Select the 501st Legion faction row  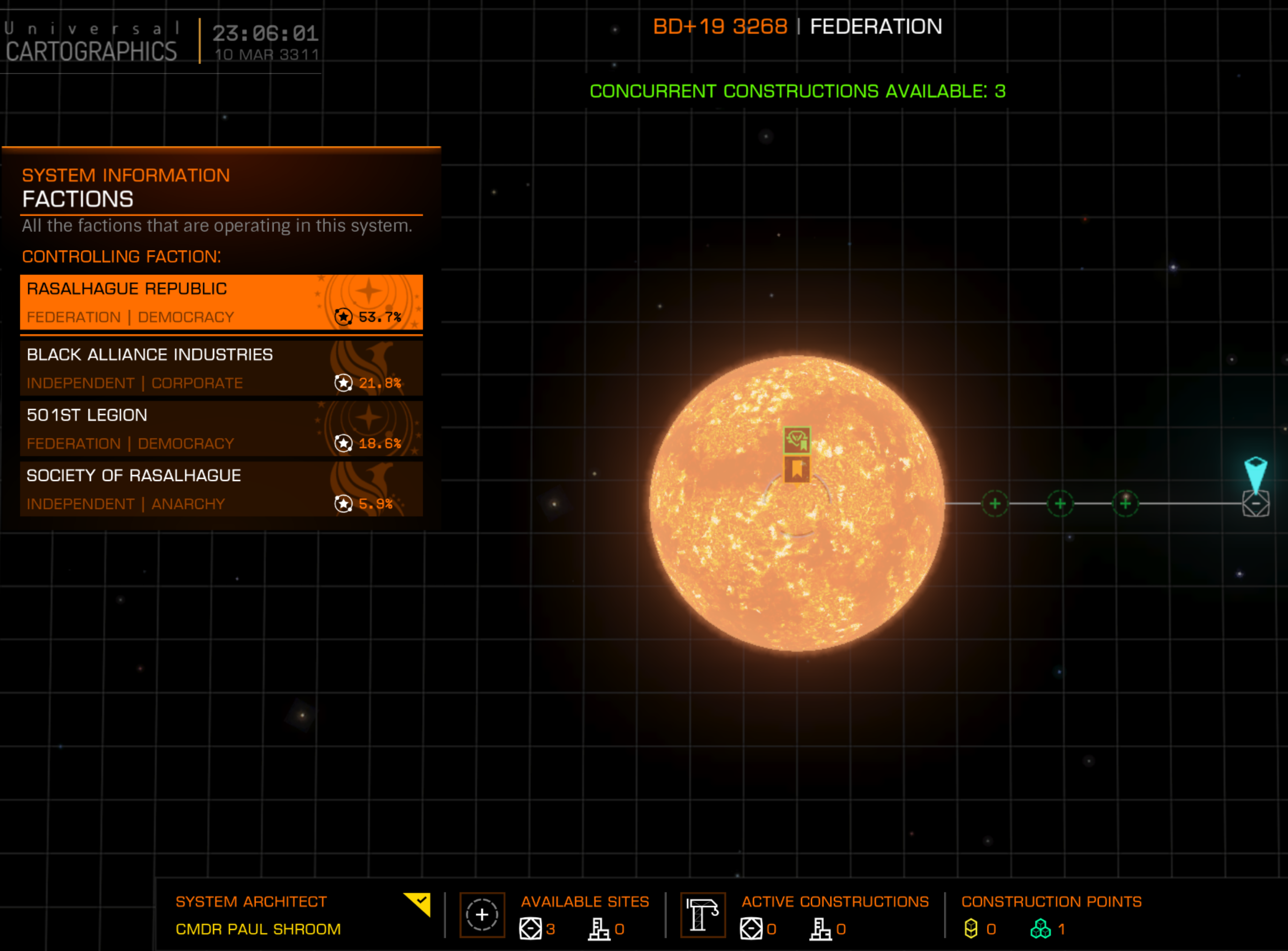click(221, 429)
